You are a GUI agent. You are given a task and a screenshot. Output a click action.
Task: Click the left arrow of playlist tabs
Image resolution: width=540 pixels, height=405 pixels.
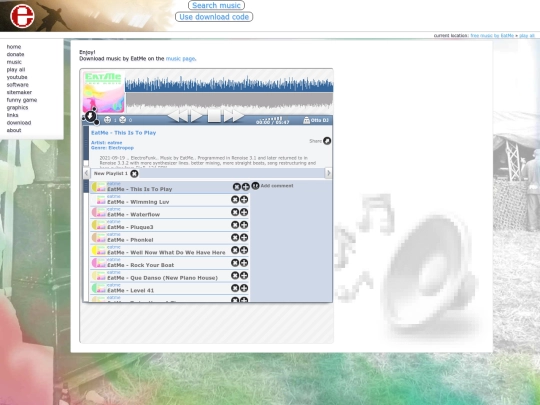point(86,173)
